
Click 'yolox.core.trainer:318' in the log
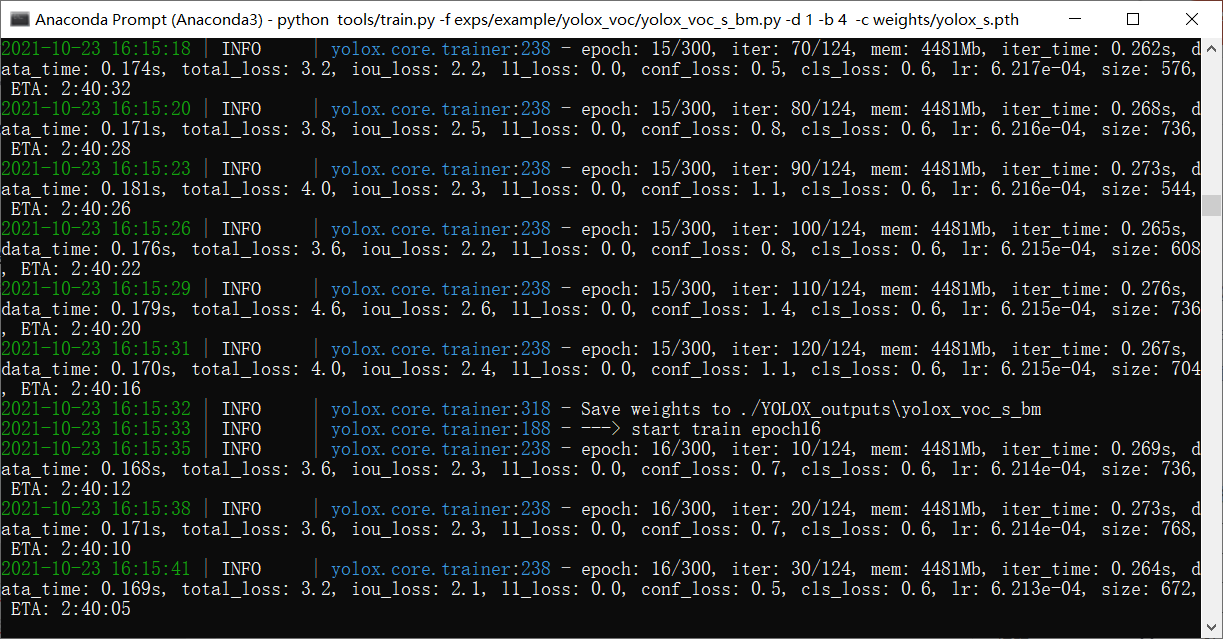441,409
